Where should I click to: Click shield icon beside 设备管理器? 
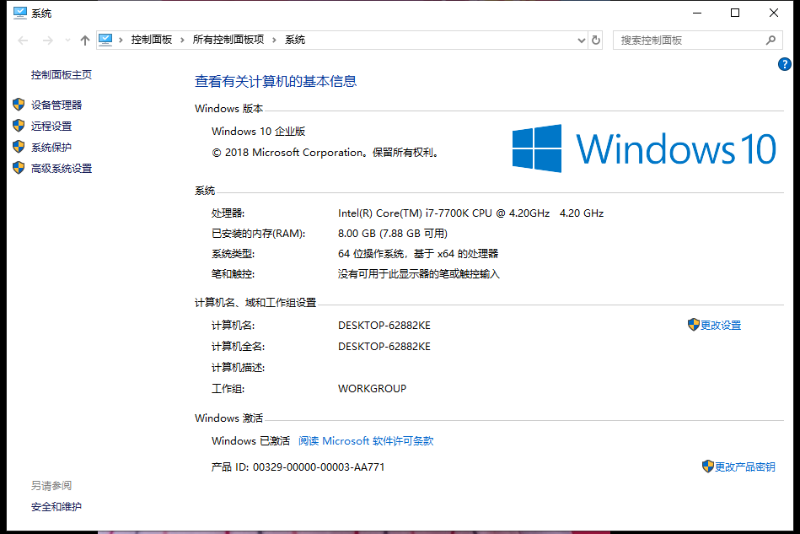(x=19, y=105)
